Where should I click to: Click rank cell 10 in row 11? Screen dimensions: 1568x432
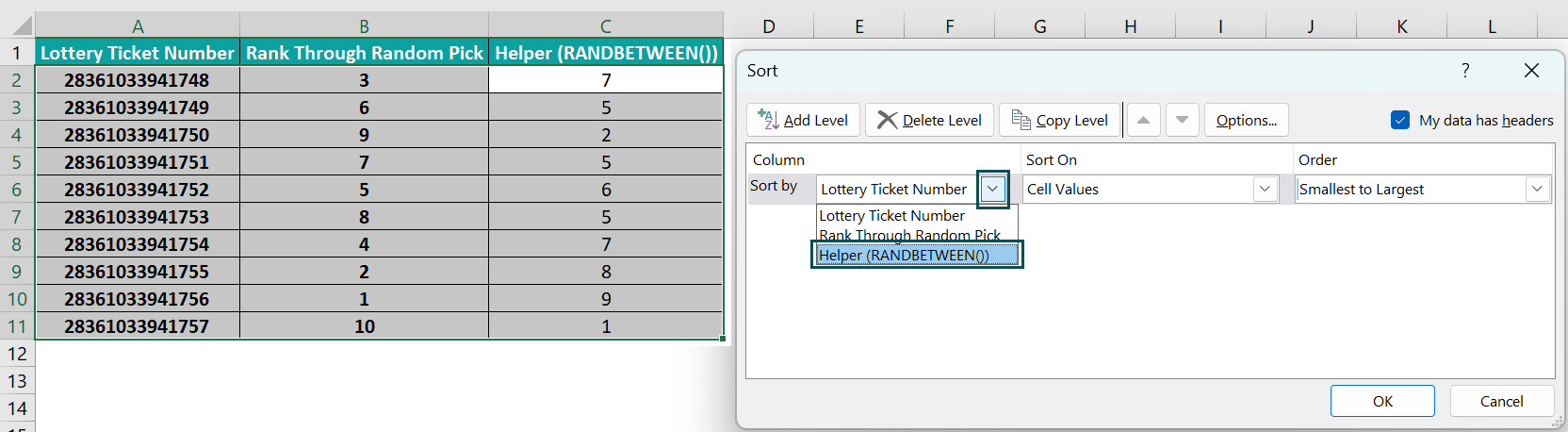pos(364,326)
